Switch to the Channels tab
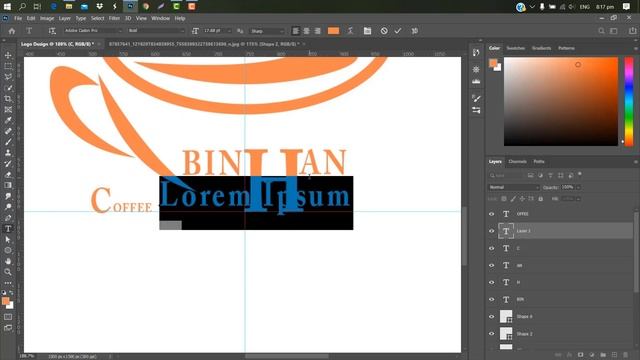The width and height of the screenshot is (640, 360). (x=518, y=162)
